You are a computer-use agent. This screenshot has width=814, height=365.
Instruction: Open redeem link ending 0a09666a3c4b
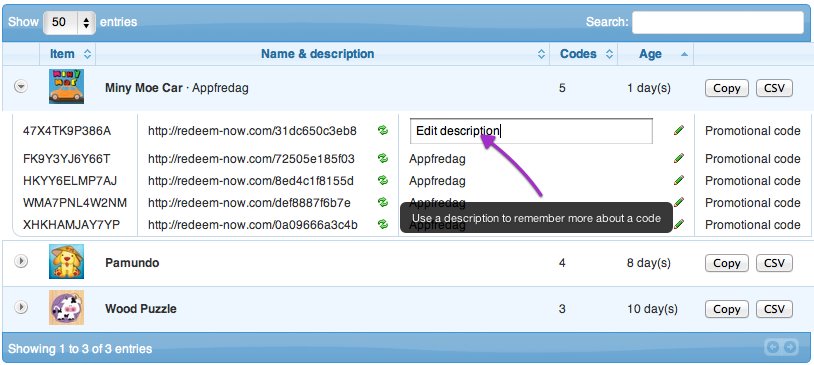coord(253,225)
